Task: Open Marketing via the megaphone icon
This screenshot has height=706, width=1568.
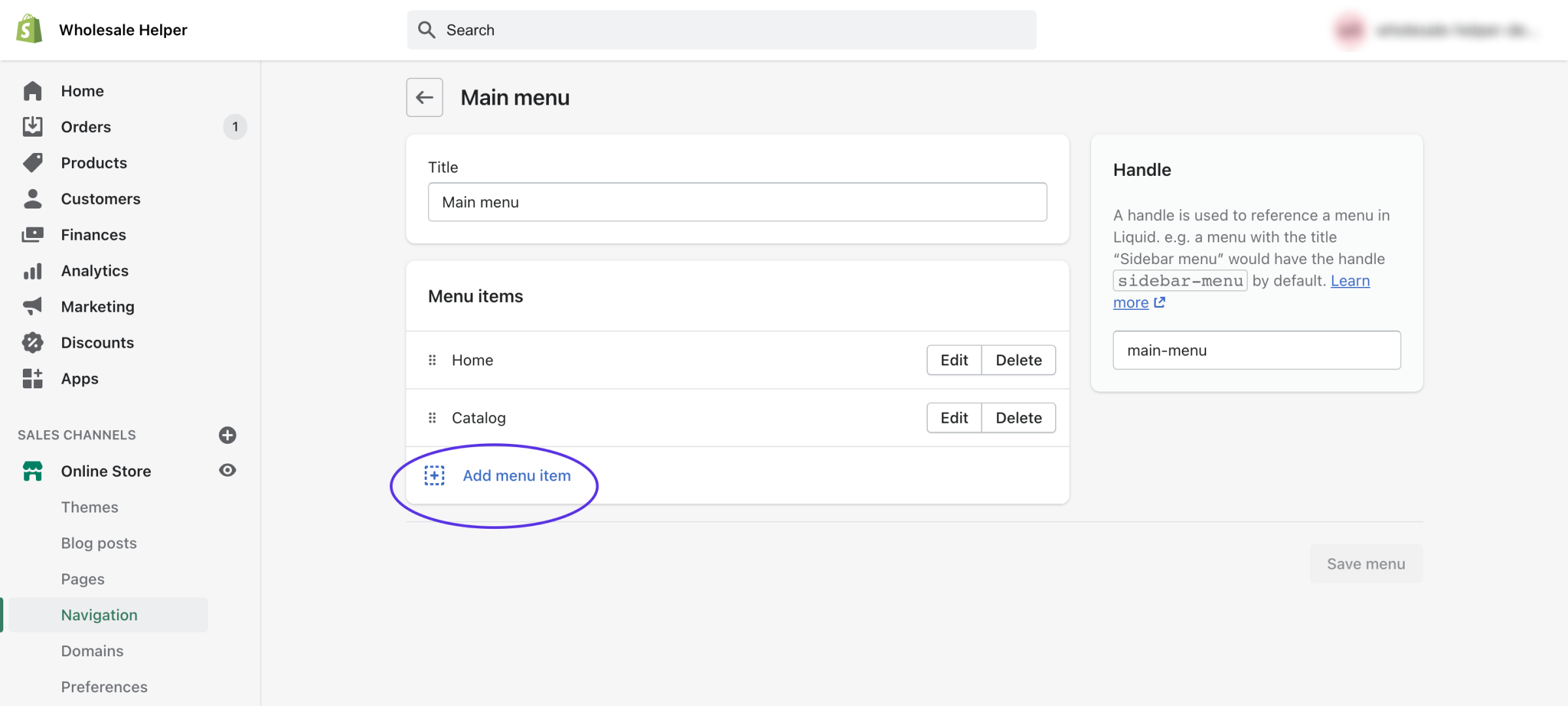Action: click(x=33, y=306)
